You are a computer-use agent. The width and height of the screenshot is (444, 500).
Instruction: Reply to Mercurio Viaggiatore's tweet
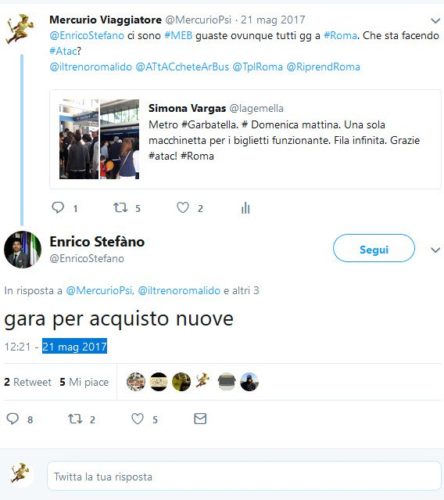coord(58,208)
